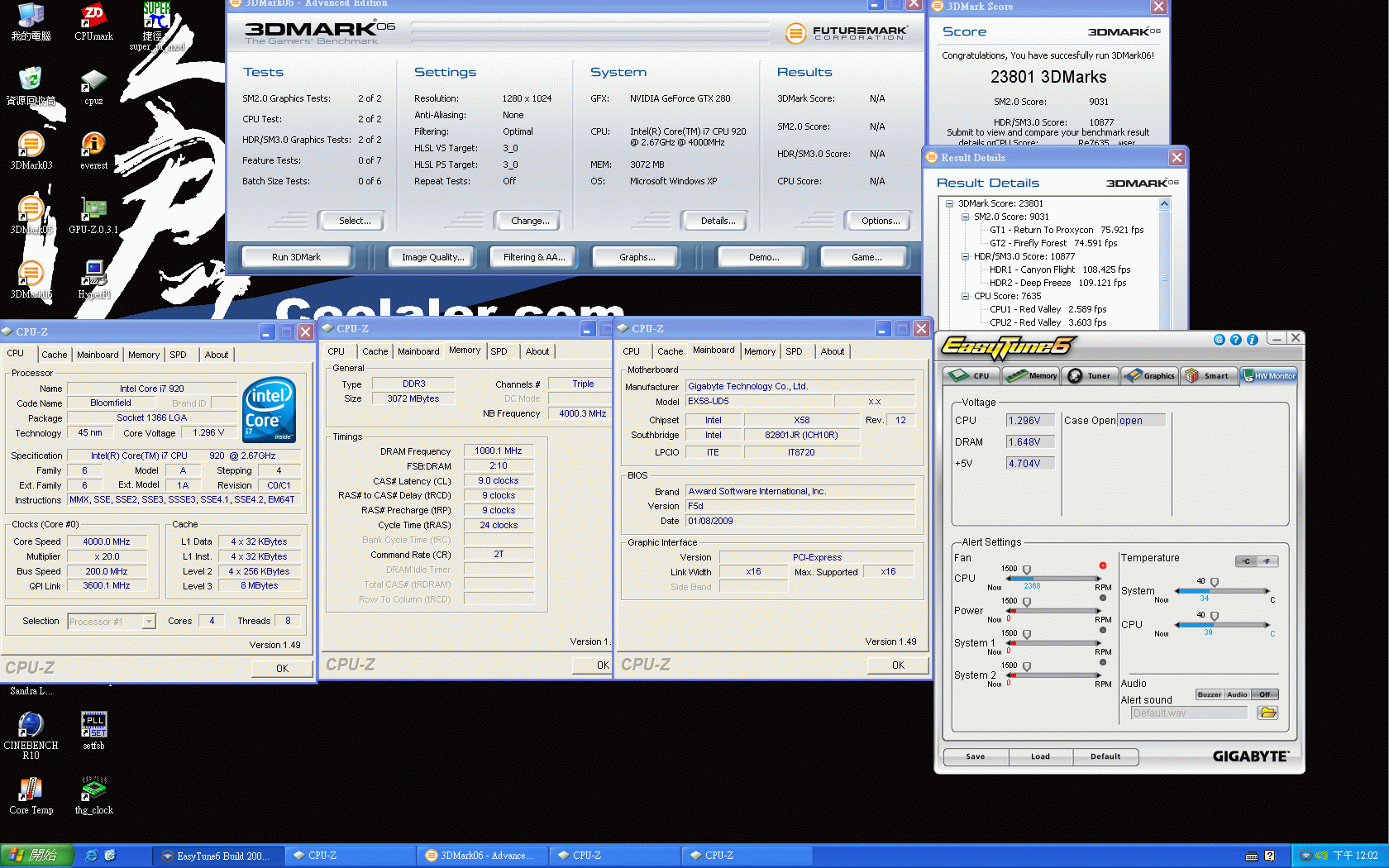Toggle the Power fan alert indicator

click(1103, 598)
